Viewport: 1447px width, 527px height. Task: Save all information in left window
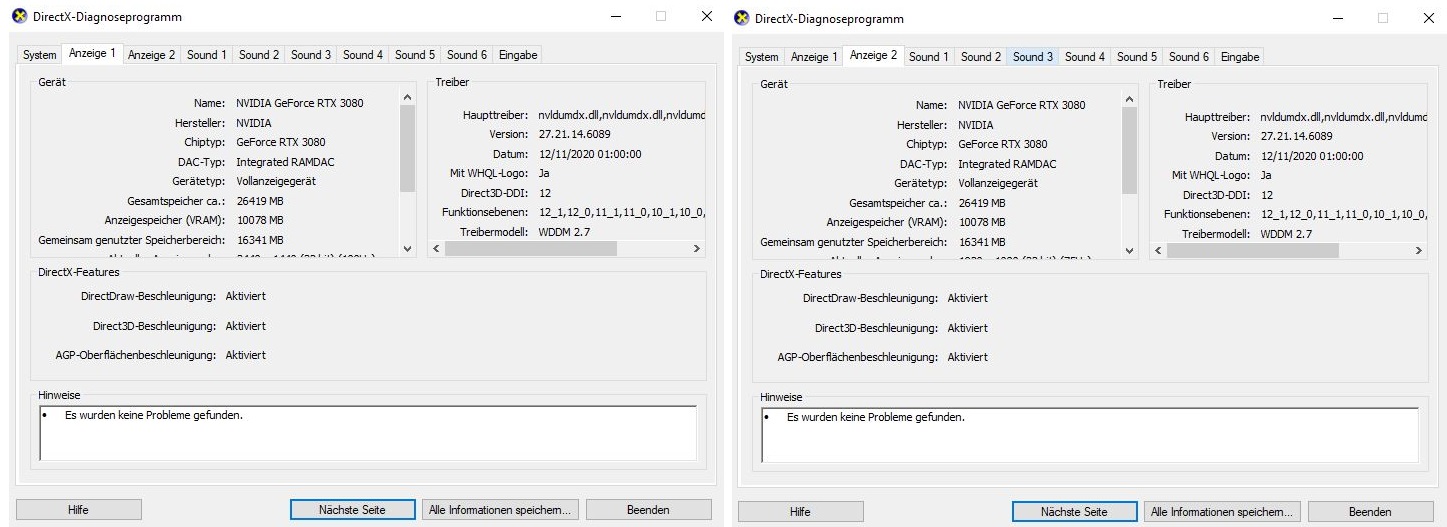(x=500, y=510)
